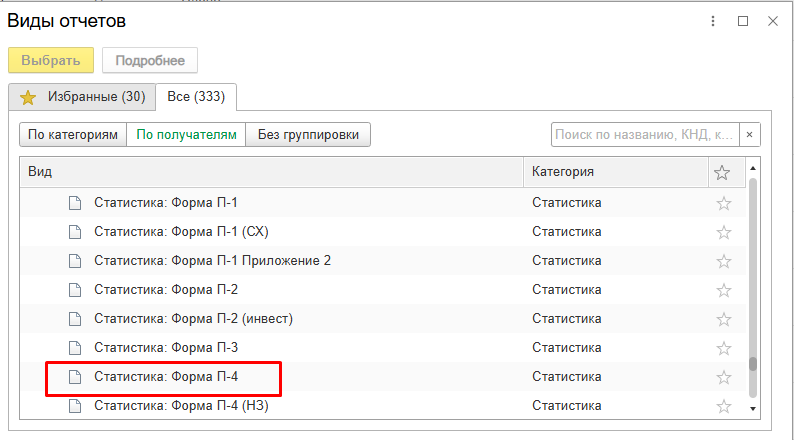Viewport: 794px width, 440px height.
Task: Click the document icon of Форма П-3 row
Action: tap(75, 348)
